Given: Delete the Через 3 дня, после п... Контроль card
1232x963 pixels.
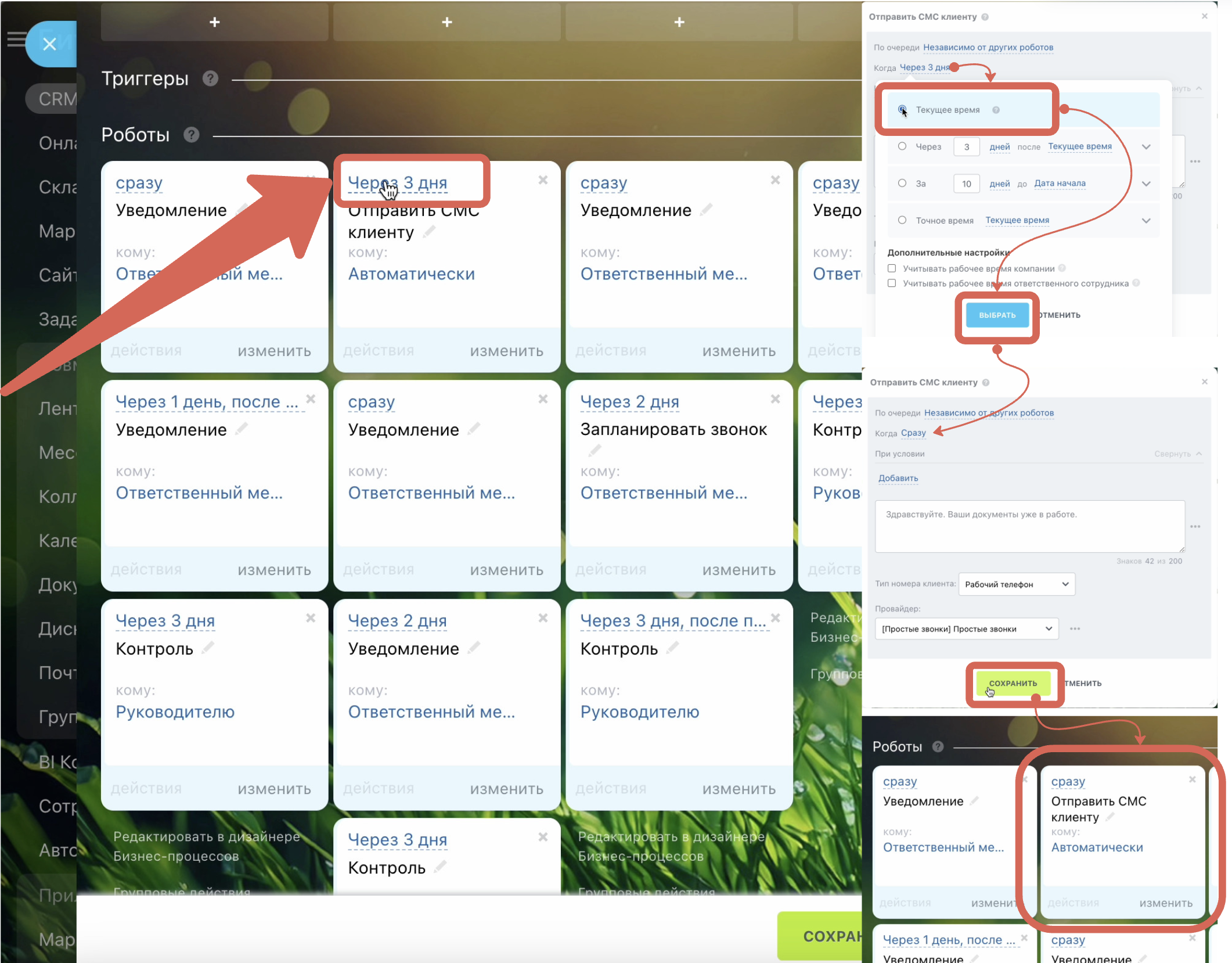Looking at the screenshot, I should tap(775, 618).
